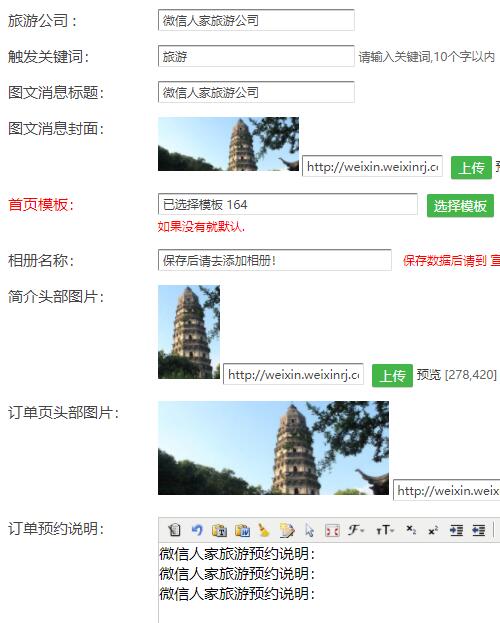Image resolution: width=500 pixels, height=623 pixels.
Task: Click the 首页模板 field showing 已选择模板 164
Action: (x=288, y=205)
